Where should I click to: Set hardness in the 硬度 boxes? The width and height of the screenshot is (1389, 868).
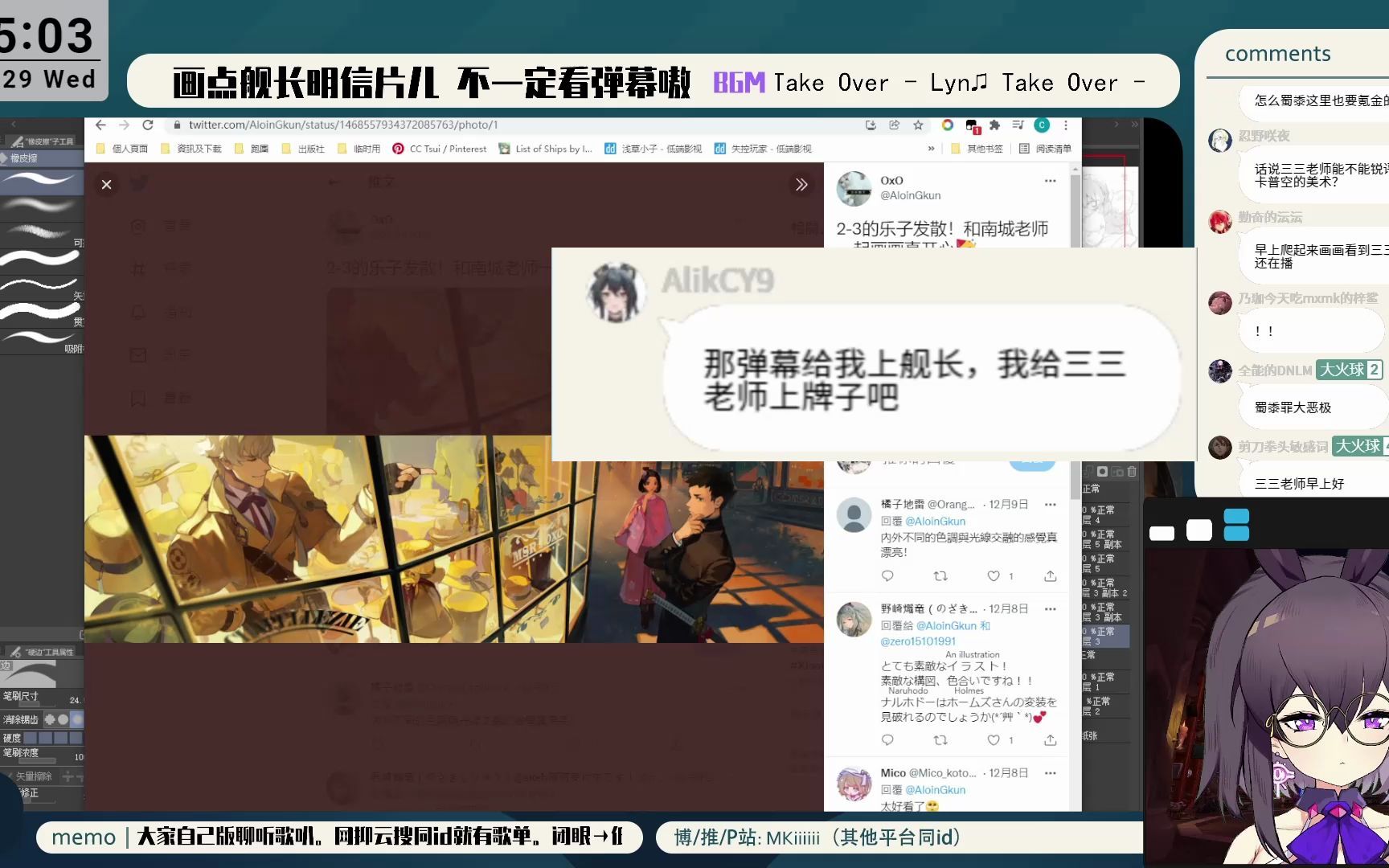tap(53, 738)
